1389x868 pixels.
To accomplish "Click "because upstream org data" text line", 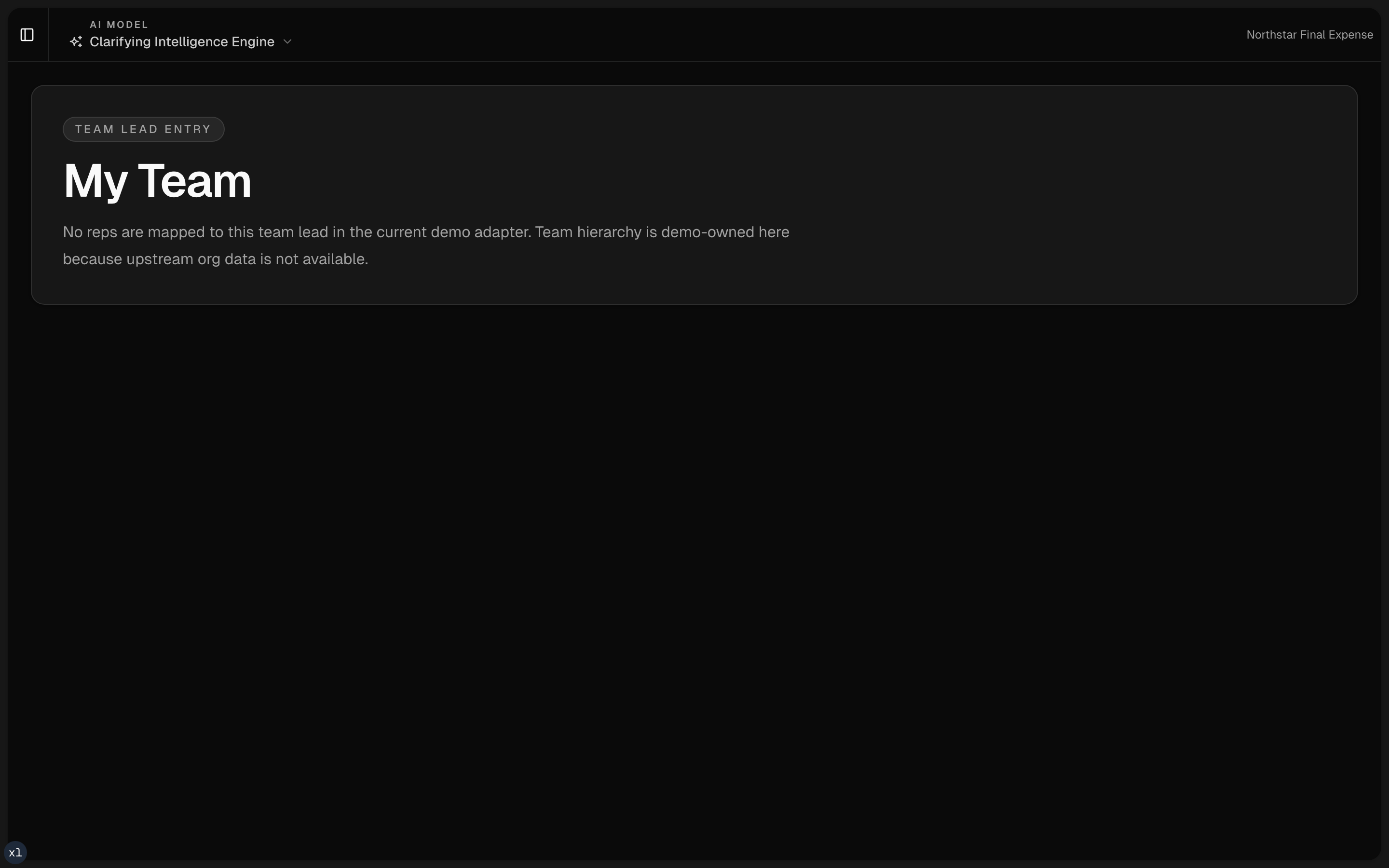I will pos(159,259).
